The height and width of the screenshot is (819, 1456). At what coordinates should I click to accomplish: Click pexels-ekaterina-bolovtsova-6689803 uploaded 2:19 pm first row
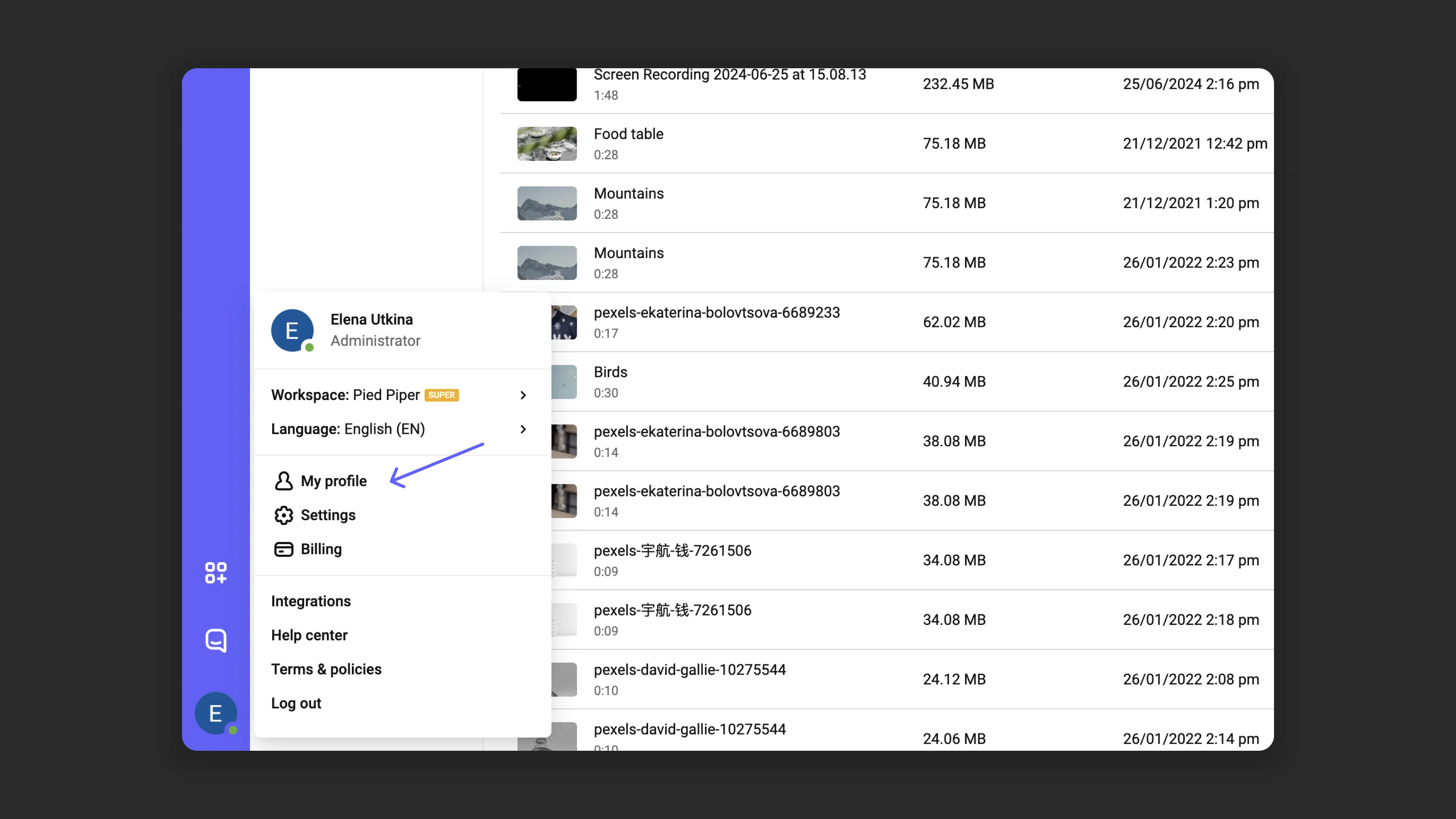[716, 432]
